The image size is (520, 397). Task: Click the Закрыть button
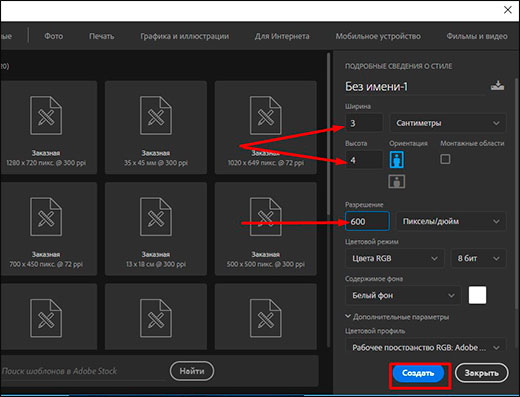[482, 373]
